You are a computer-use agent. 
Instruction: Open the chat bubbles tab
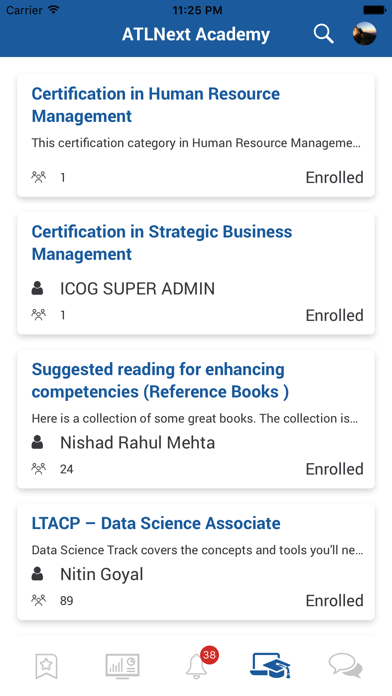click(x=345, y=666)
